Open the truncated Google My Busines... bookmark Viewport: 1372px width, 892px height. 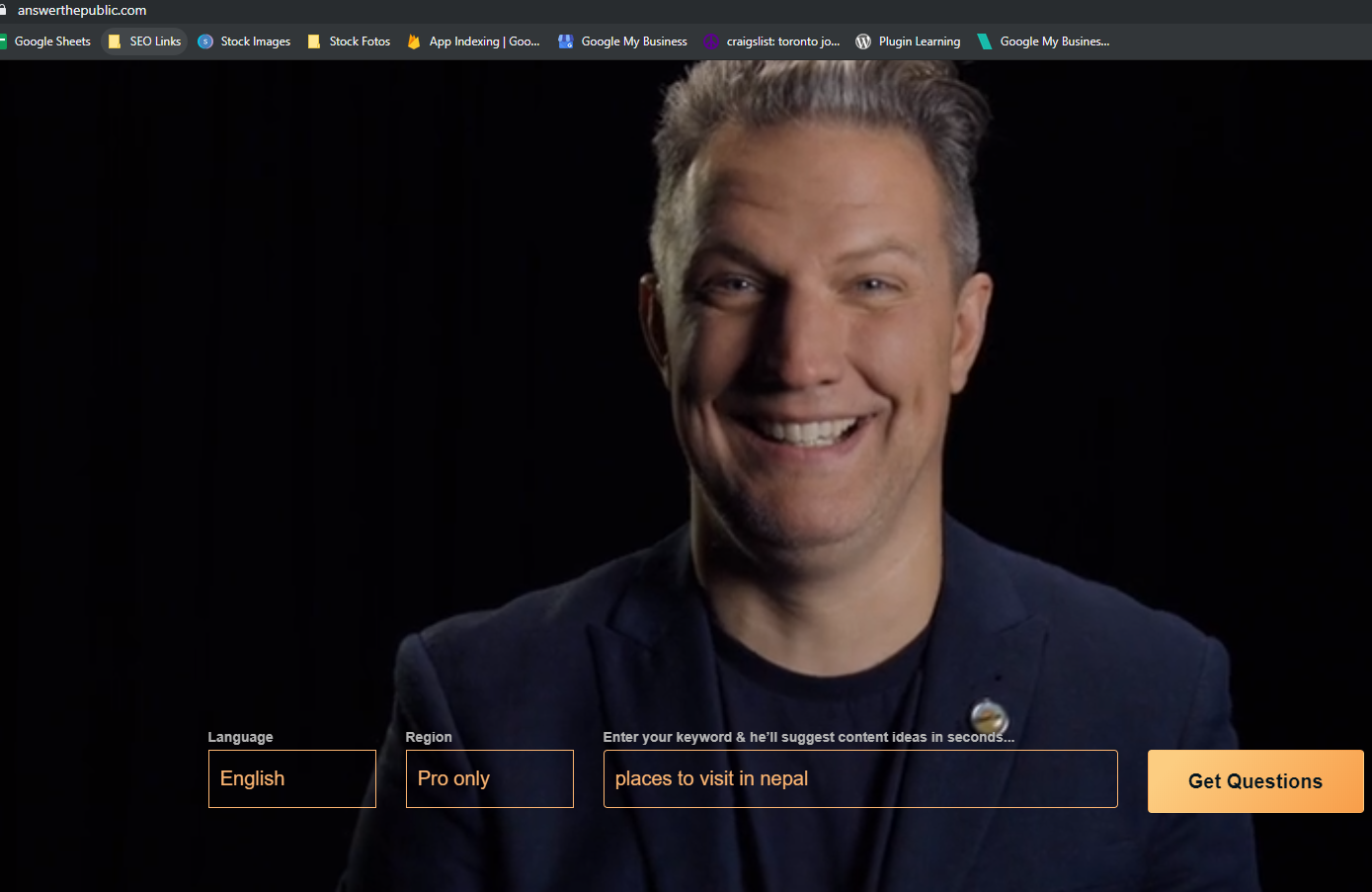pyautogui.click(x=1043, y=41)
